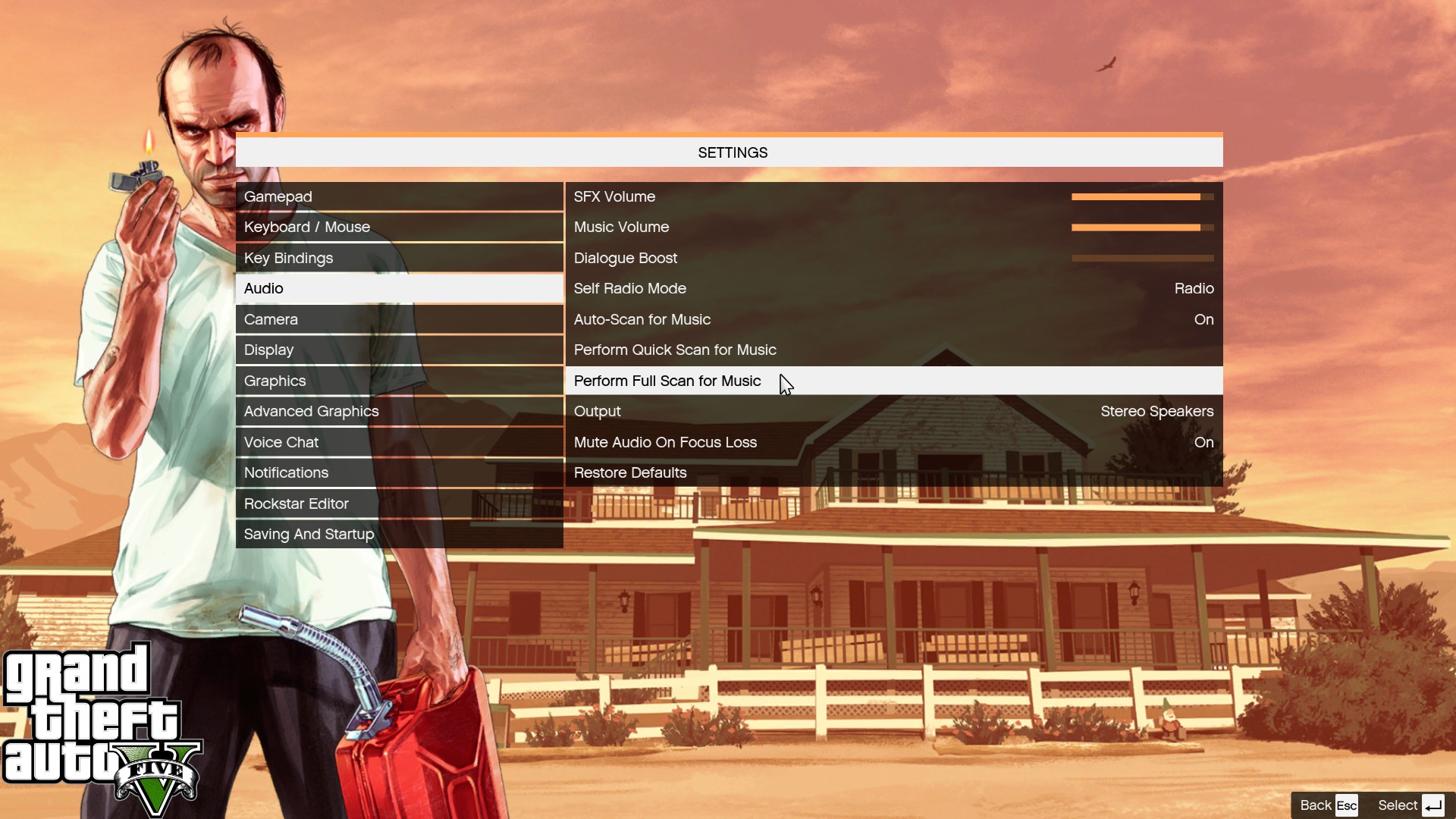Click the Gamepad settings icon

[398, 196]
